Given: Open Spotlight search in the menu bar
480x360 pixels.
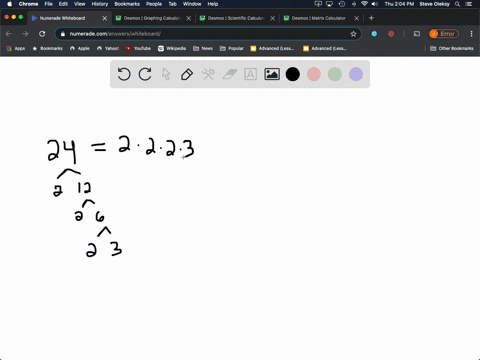Looking at the screenshot, I should click(458, 4).
